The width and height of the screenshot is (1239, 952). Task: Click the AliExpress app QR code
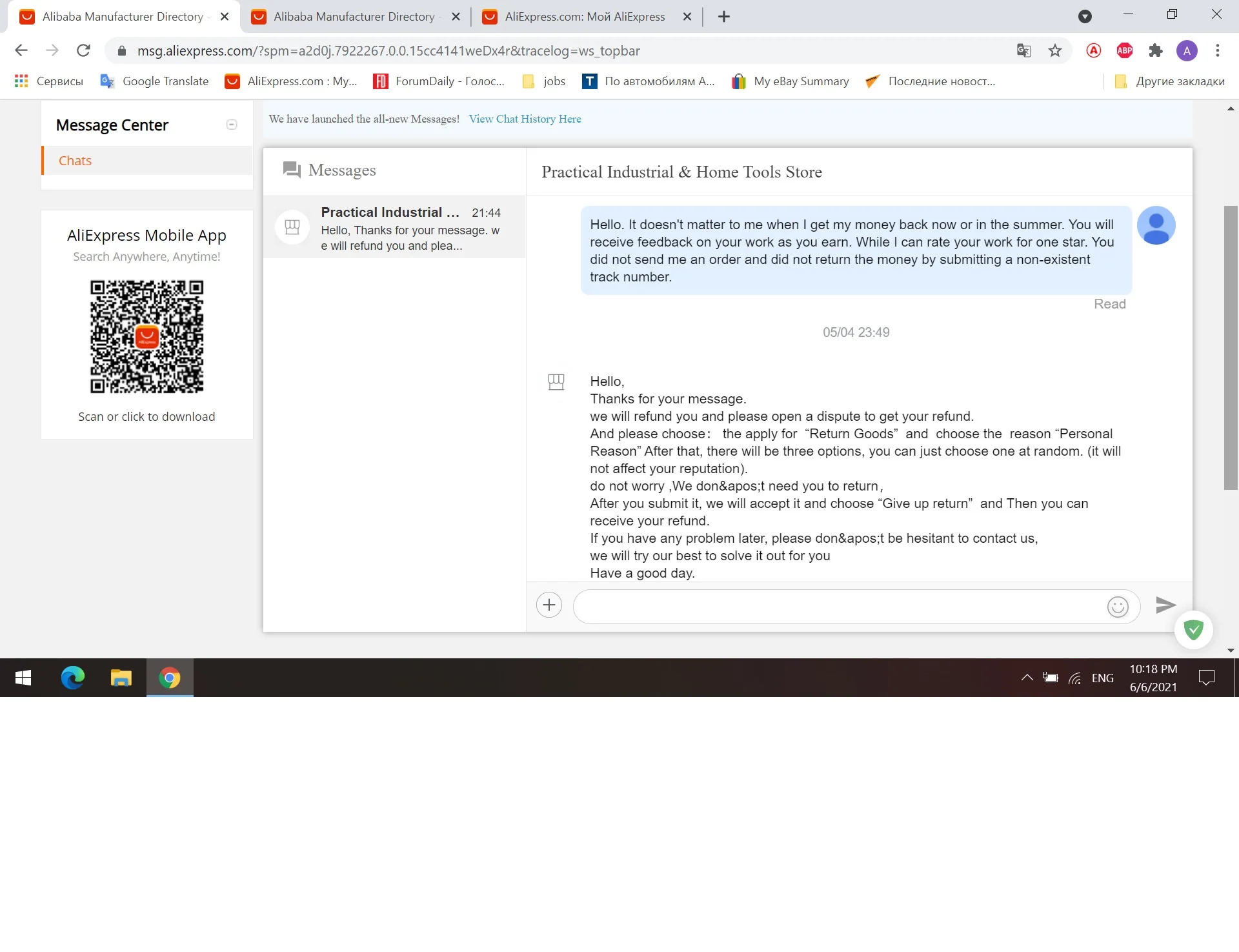click(x=146, y=337)
